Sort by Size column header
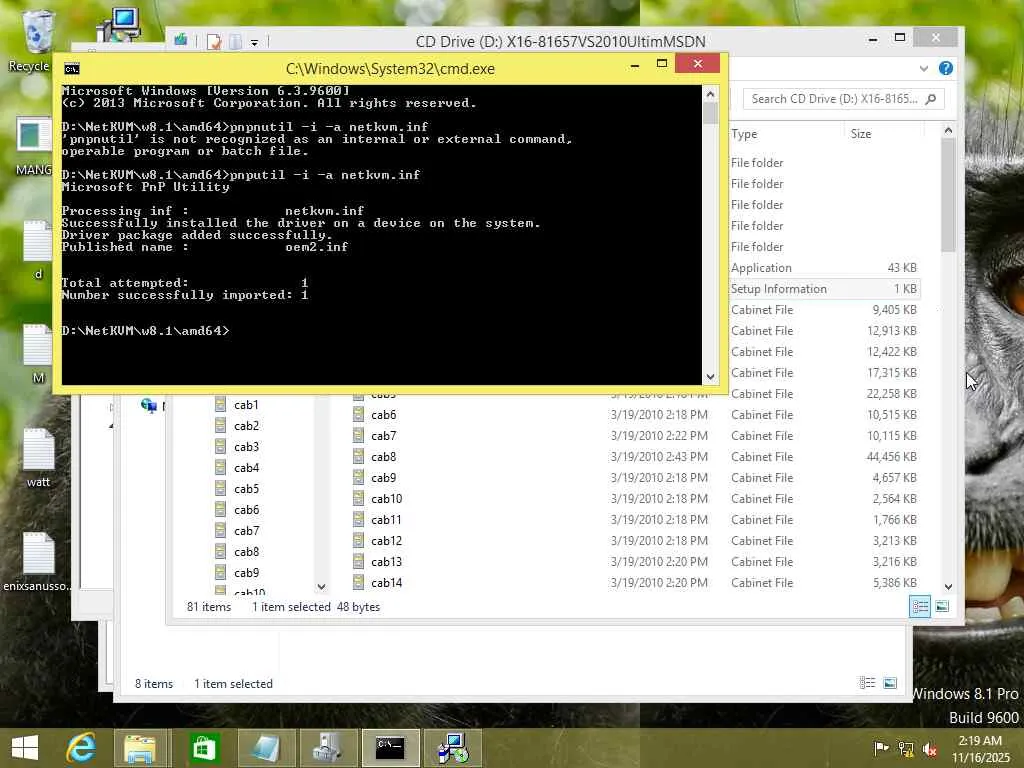 point(861,134)
